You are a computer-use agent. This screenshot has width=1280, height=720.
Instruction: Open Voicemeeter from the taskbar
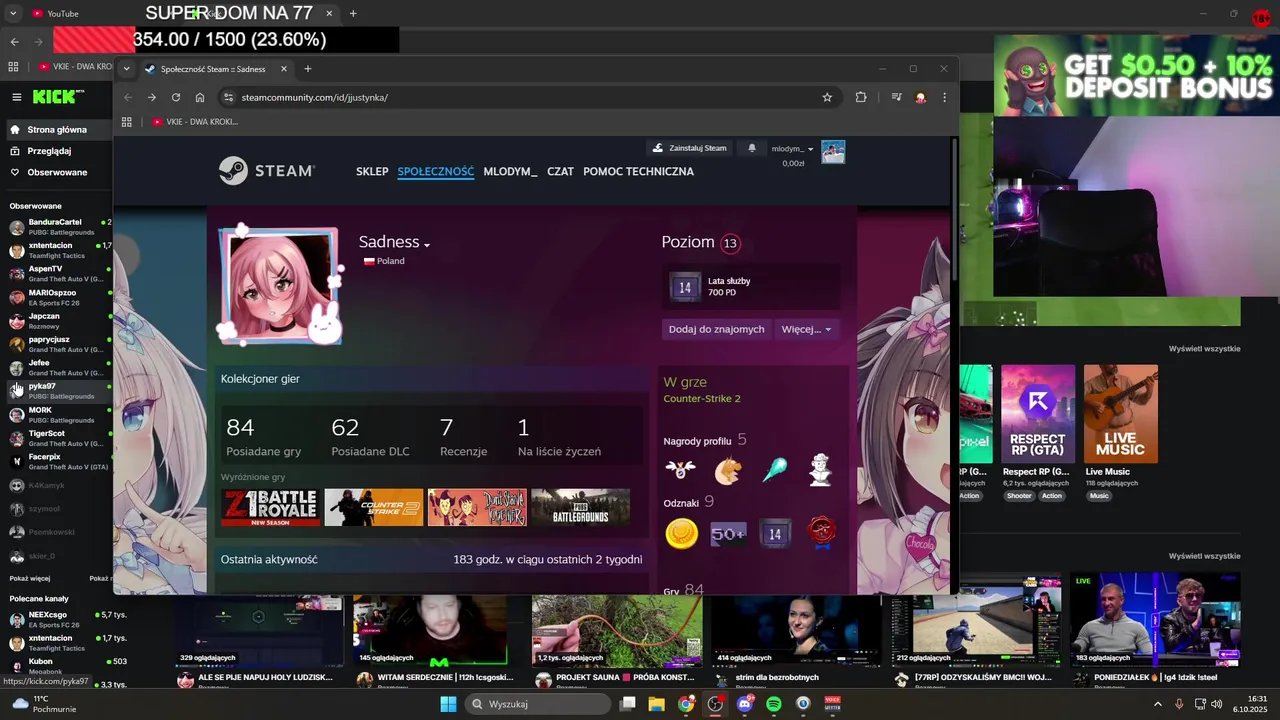(x=832, y=704)
